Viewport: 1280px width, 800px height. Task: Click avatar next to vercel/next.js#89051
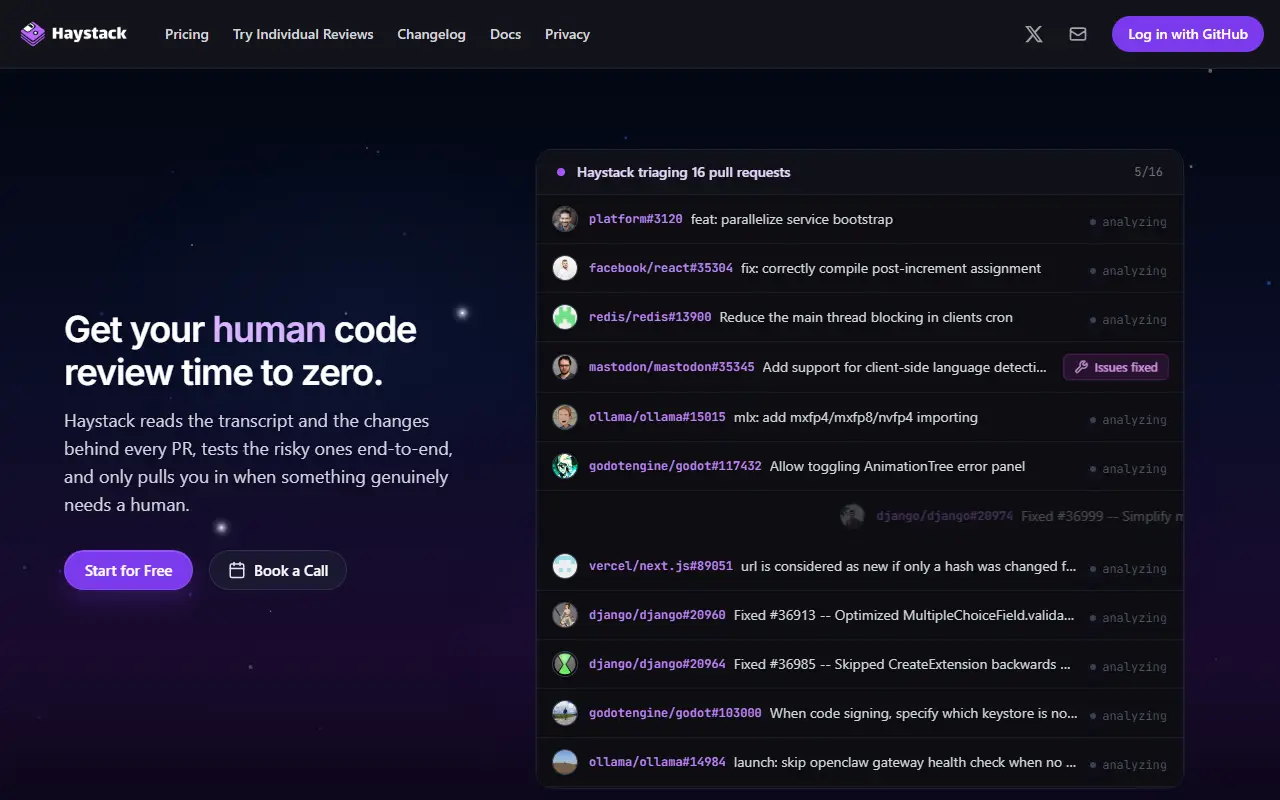pyautogui.click(x=565, y=566)
